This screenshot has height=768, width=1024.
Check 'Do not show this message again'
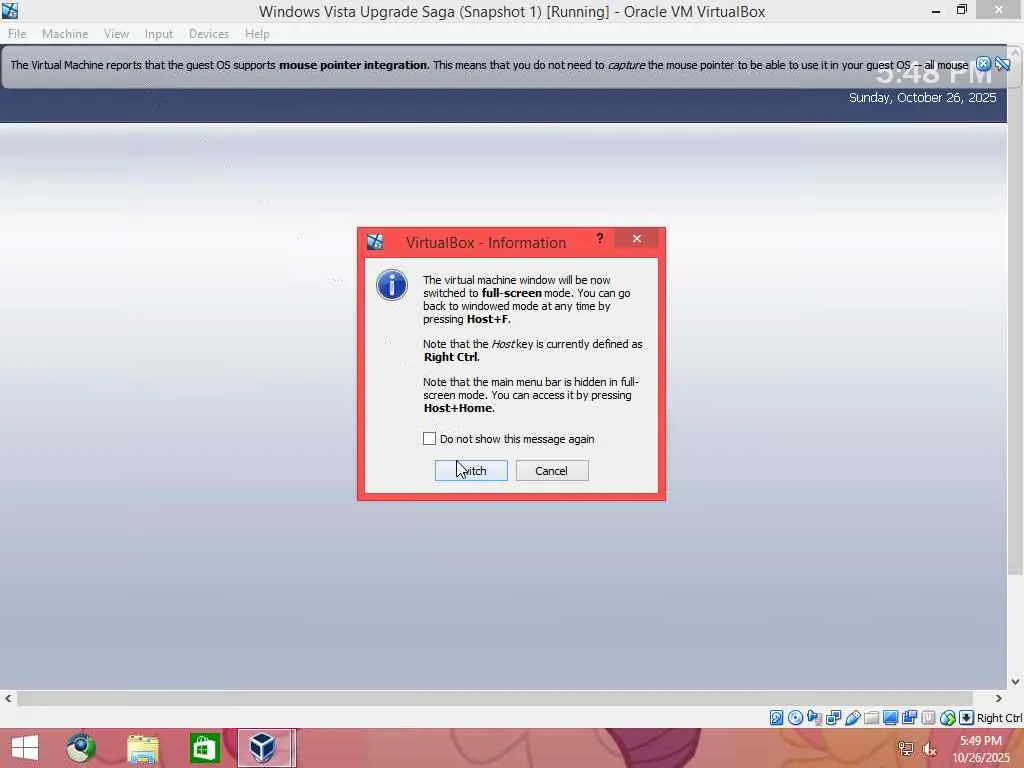[429, 439]
